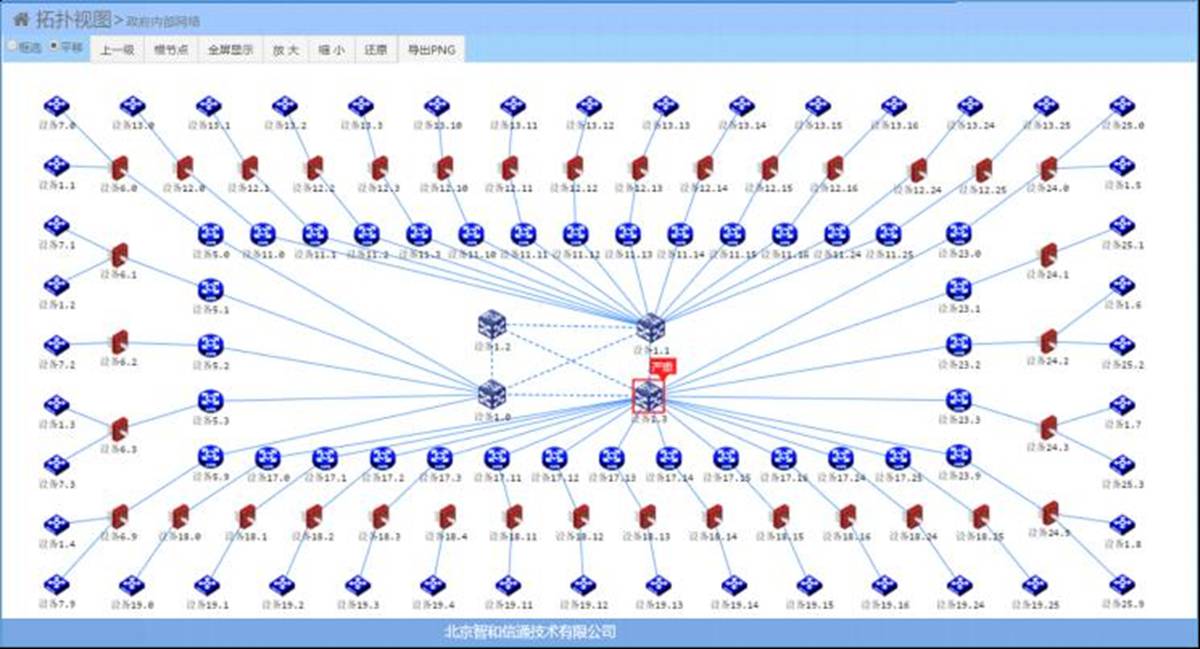Click the home icon beside 拓扑视图
This screenshot has width=1200, height=649.
tap(20, 18)
